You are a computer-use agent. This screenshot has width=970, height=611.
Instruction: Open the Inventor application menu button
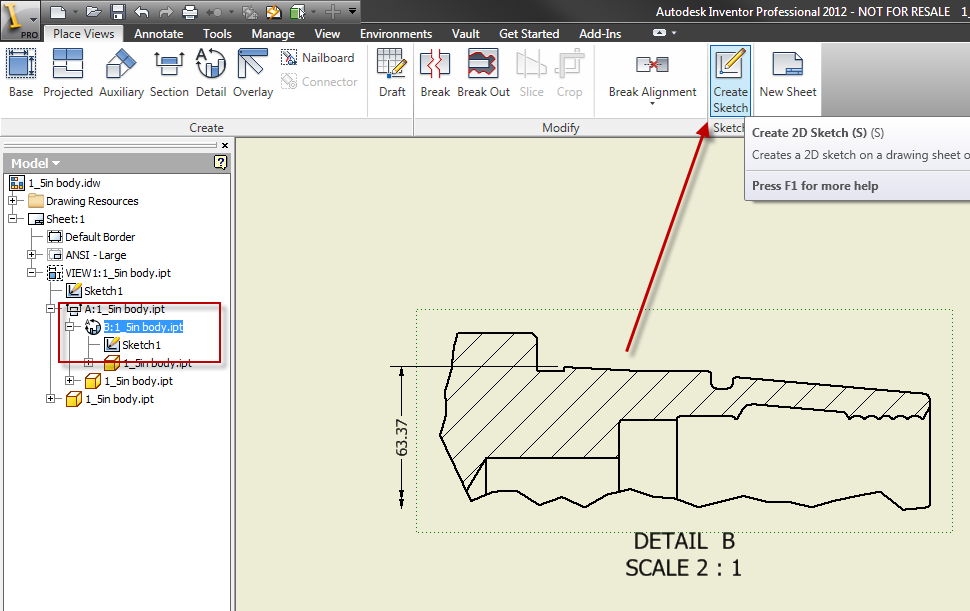[x=20, y=20]
